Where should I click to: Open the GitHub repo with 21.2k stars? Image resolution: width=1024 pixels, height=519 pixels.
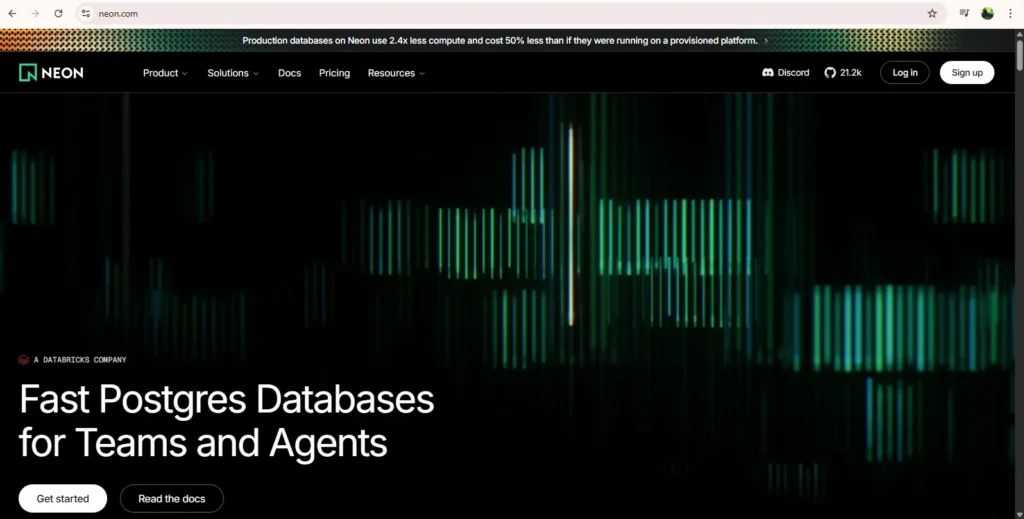pos(842,73)
